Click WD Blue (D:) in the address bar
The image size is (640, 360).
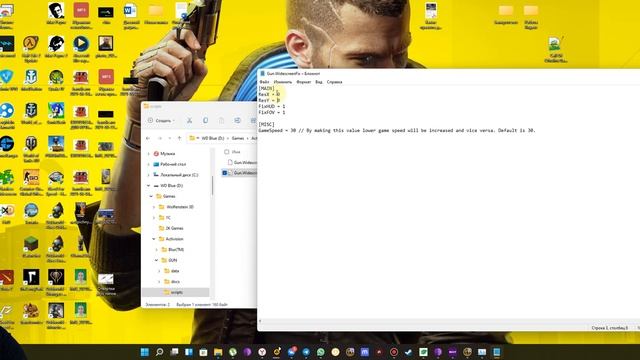tap(213, 138)
